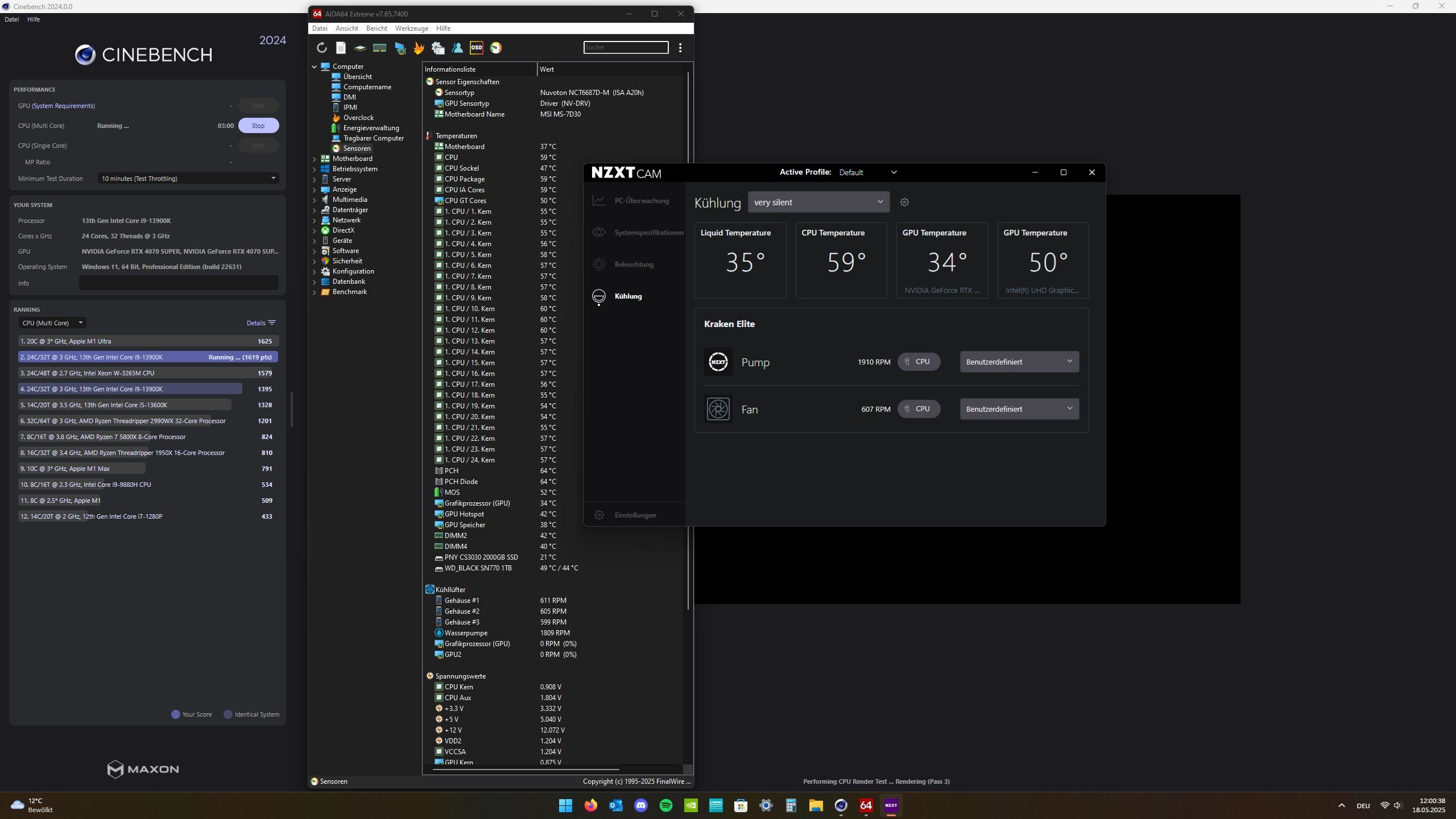The width and height of the screenshot is (1456, 819).
Task: Open the Hilfe menu in Cinebench
Action: pyautogui.click(x=34, y=19)
